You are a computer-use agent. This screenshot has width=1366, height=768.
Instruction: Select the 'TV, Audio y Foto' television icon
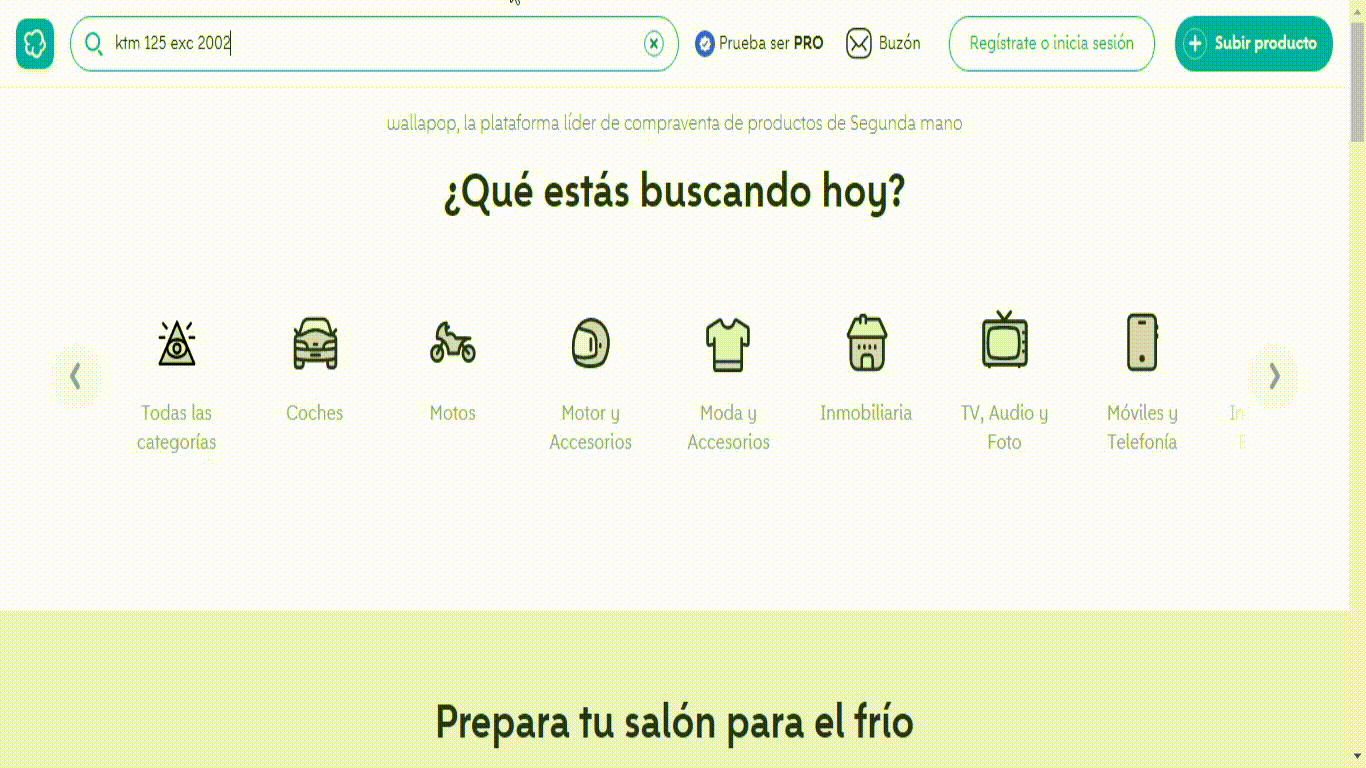[1004, 341]
